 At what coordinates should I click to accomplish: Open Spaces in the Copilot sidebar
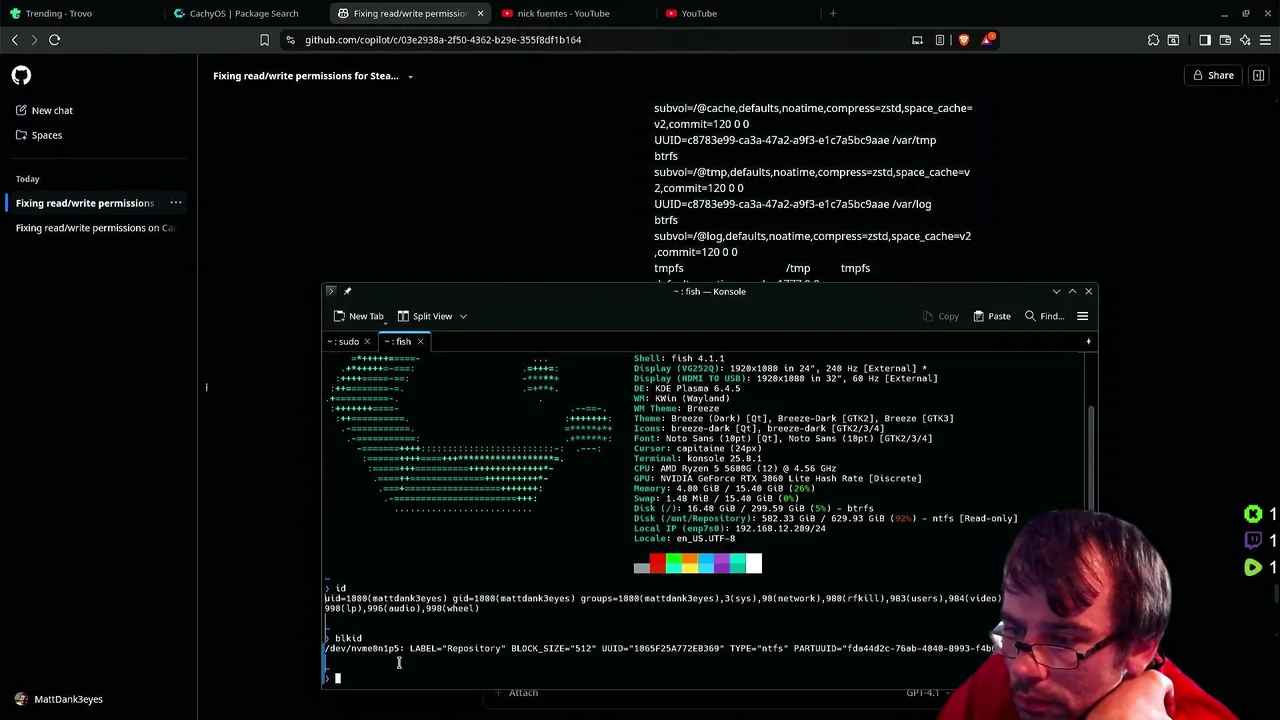[x=39, y=135]
